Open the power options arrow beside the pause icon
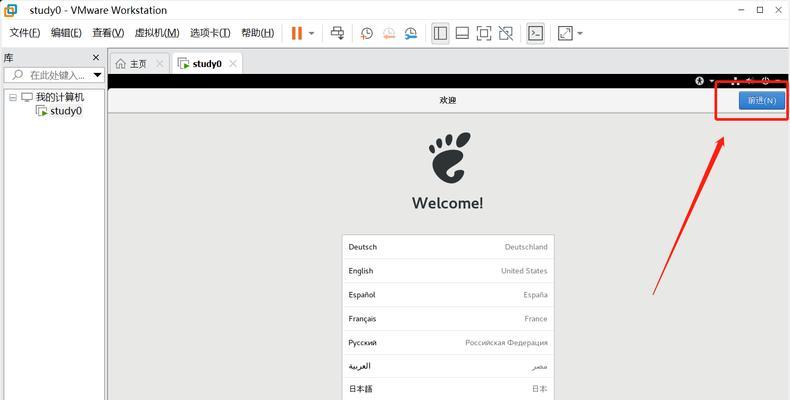 tap(311, 34)
